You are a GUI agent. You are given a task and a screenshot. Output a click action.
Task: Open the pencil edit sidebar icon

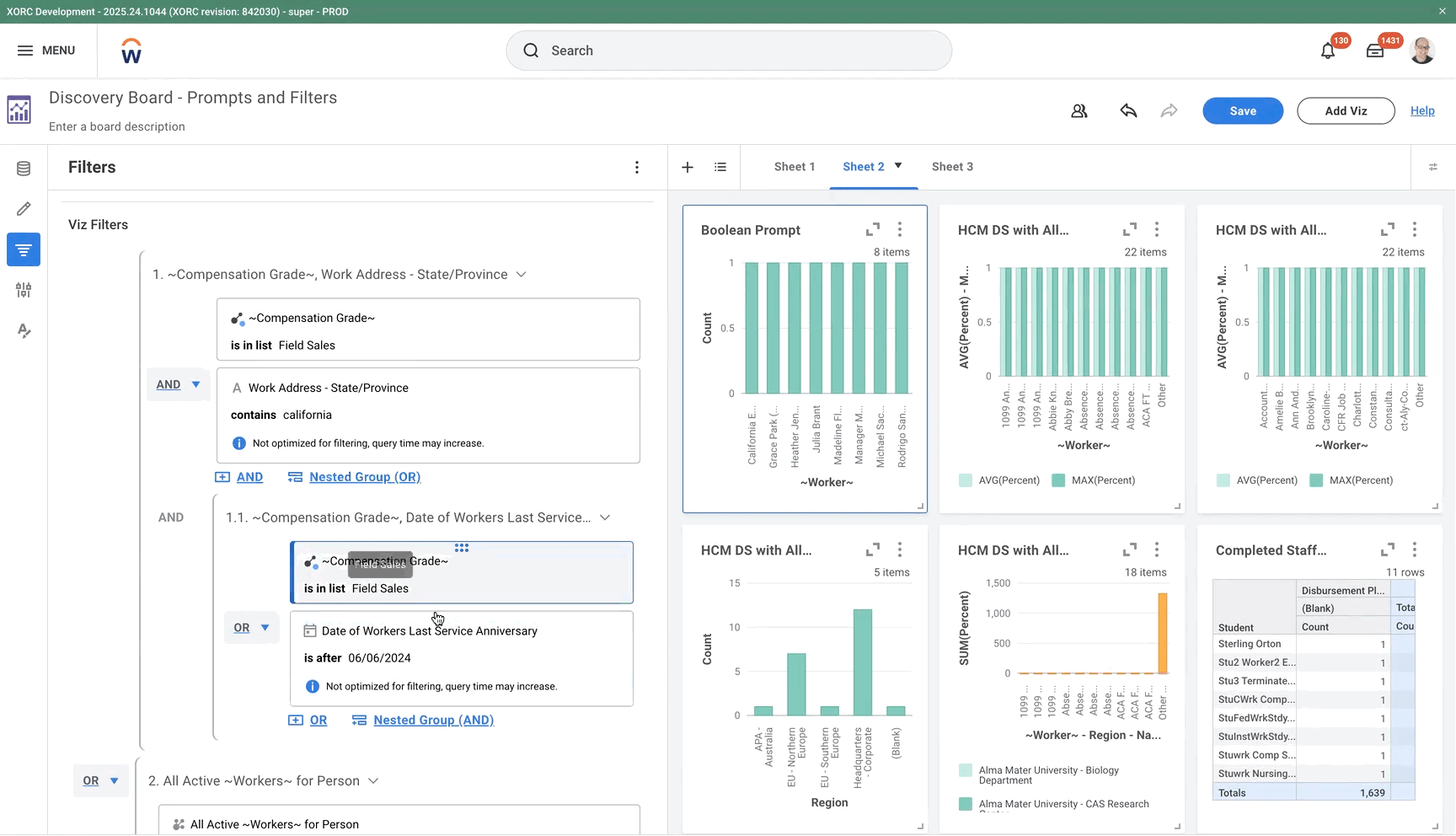tap(24, 209)
